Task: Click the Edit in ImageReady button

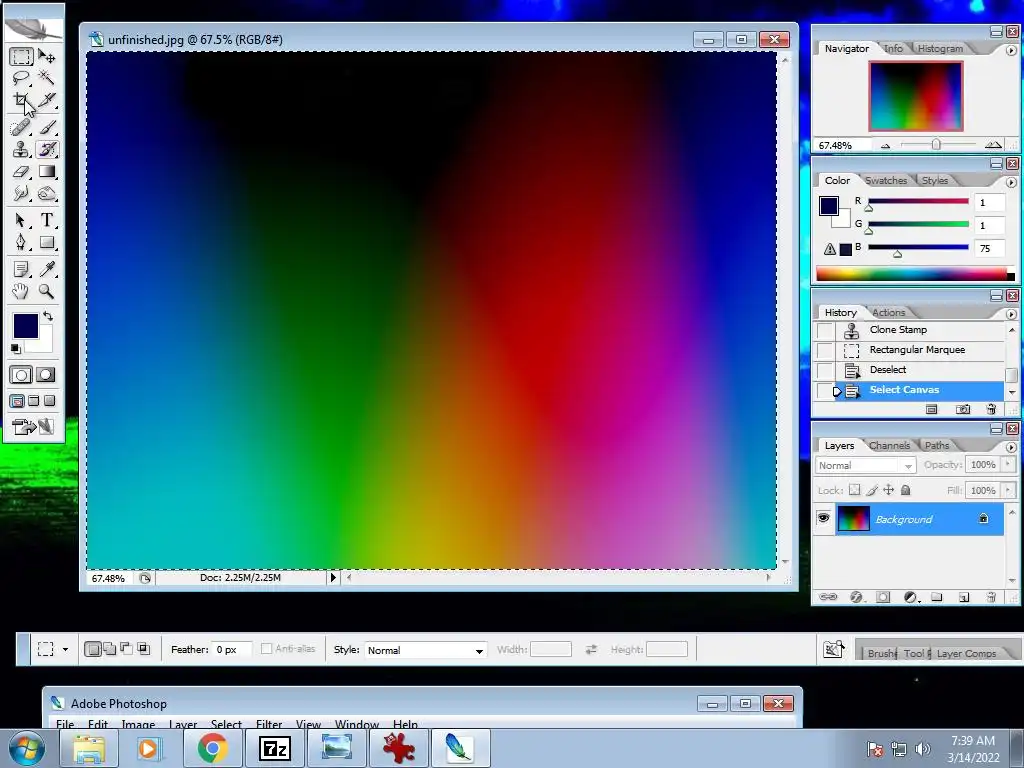Action: tap(33, 427)
